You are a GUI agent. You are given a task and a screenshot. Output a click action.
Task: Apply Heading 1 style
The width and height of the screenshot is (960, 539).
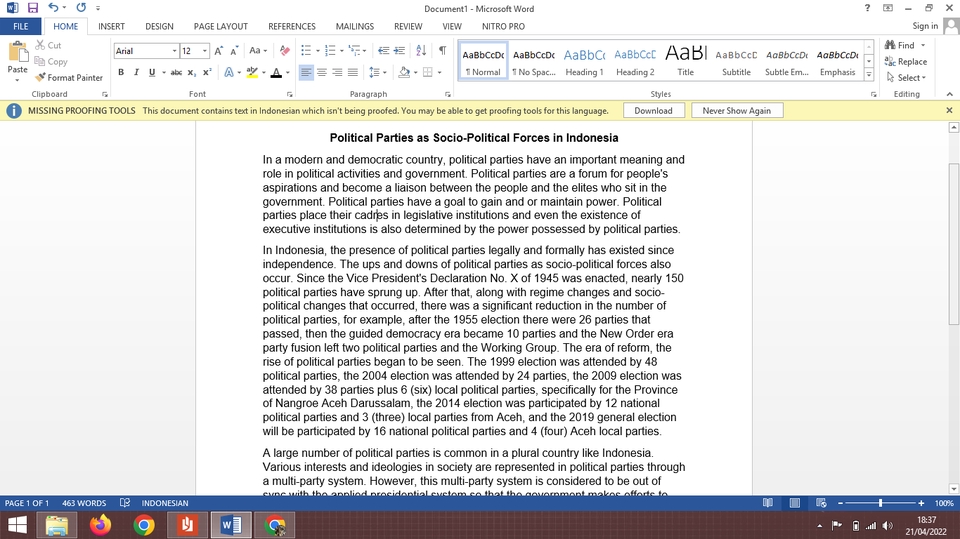584,61
